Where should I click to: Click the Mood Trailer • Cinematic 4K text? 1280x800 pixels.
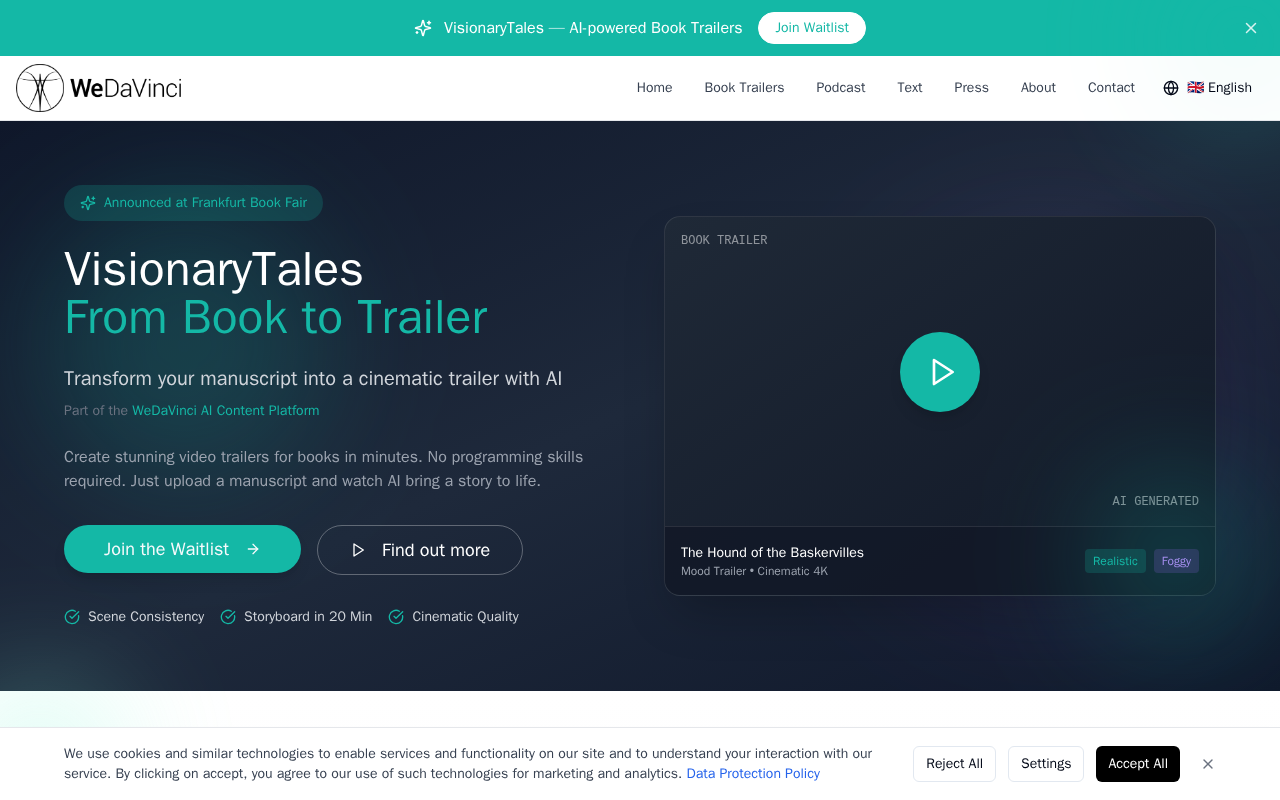754,572
